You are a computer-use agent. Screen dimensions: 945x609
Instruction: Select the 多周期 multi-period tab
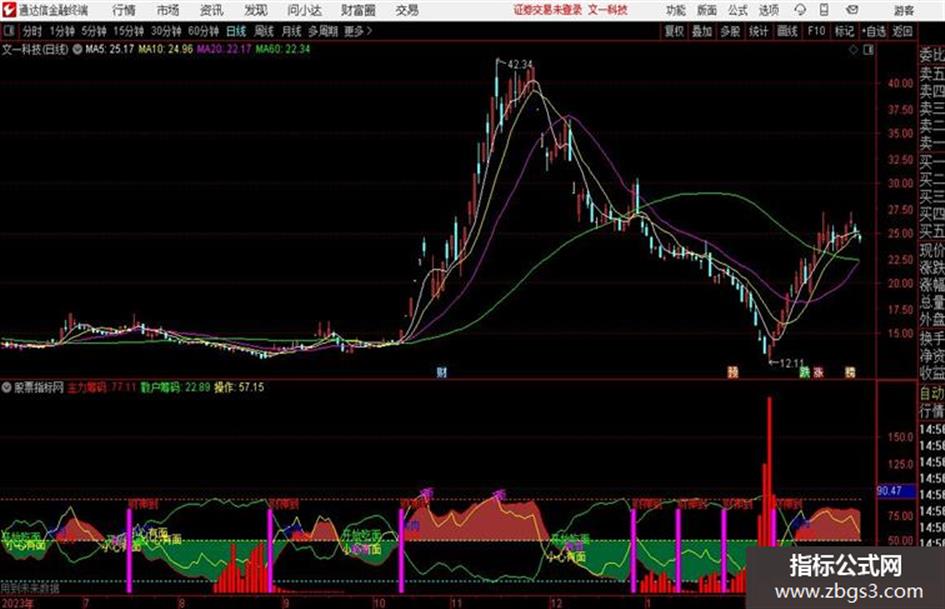[x=323, y=31]
